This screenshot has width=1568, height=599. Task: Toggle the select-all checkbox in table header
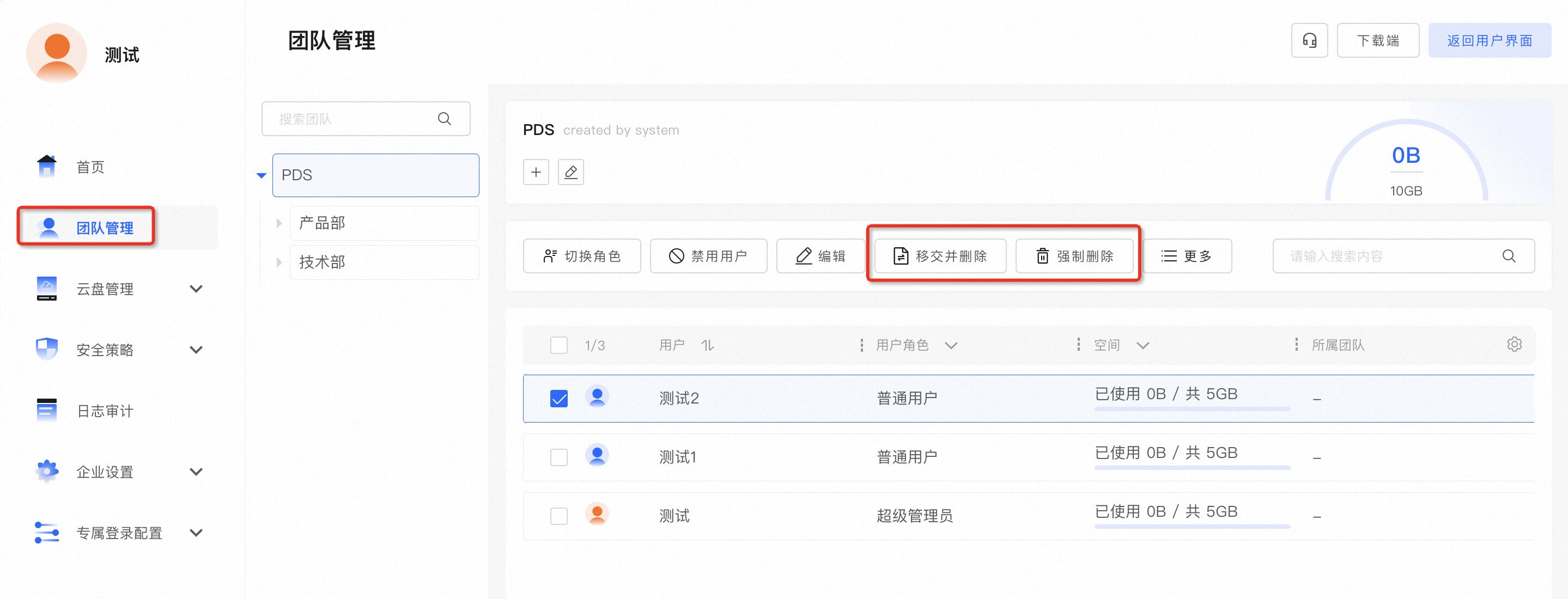(559, 345)
